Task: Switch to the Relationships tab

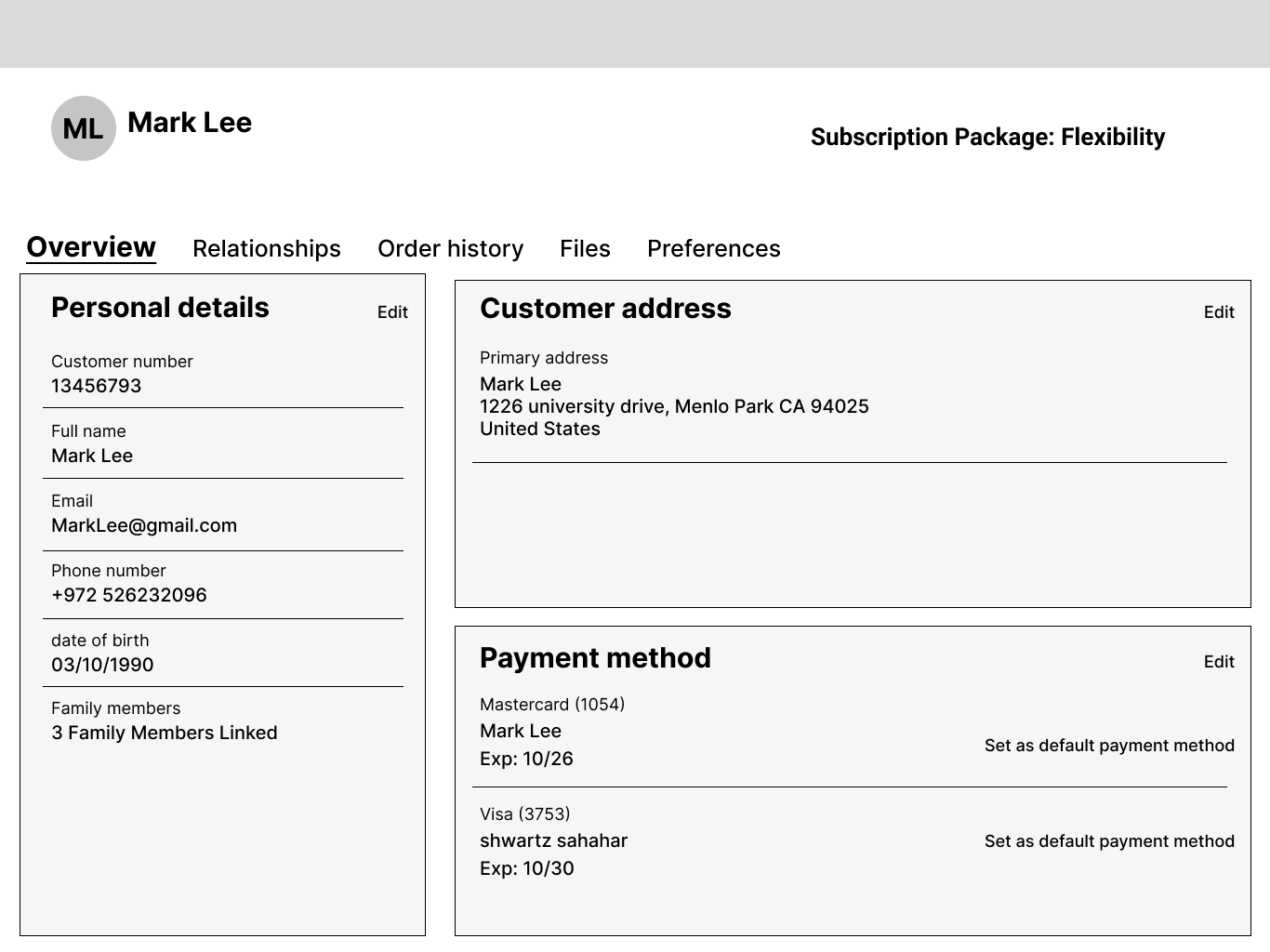Action: click(267, 248)
